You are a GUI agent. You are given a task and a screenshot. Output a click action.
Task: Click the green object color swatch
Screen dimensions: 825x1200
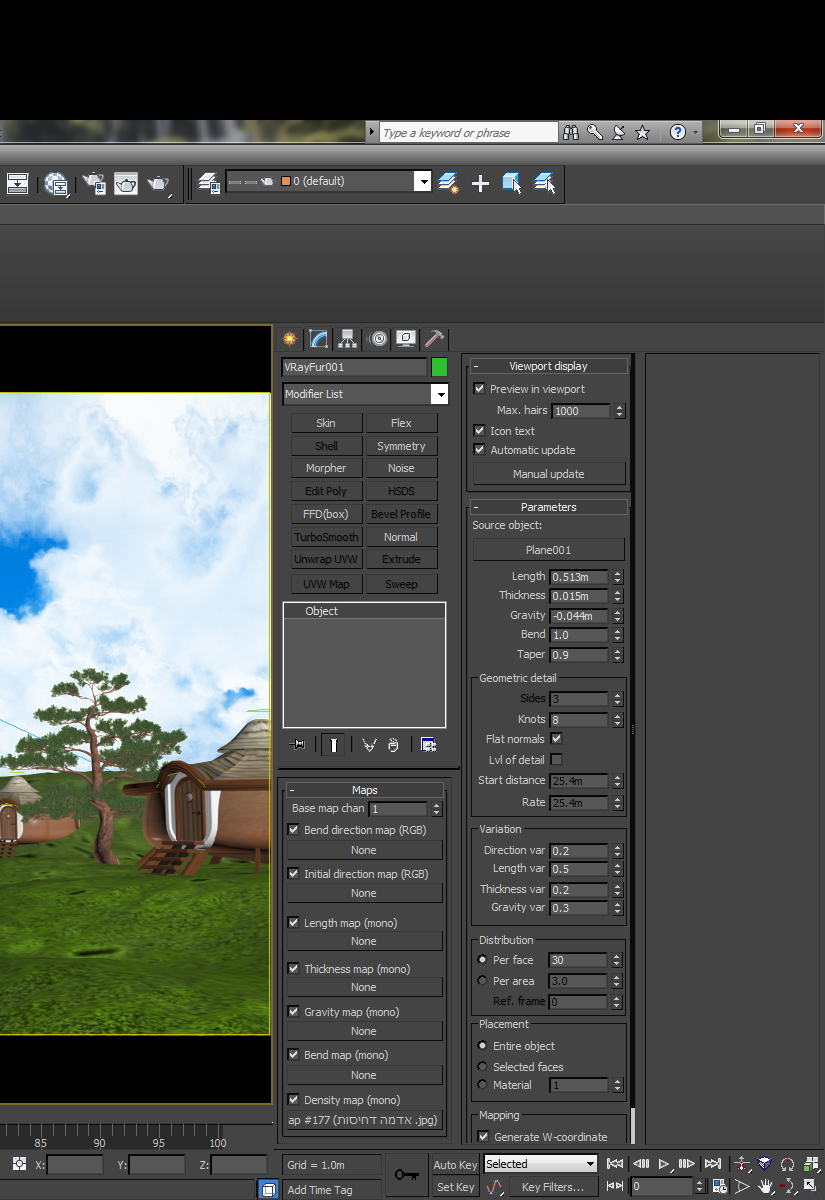pos(439,367)
